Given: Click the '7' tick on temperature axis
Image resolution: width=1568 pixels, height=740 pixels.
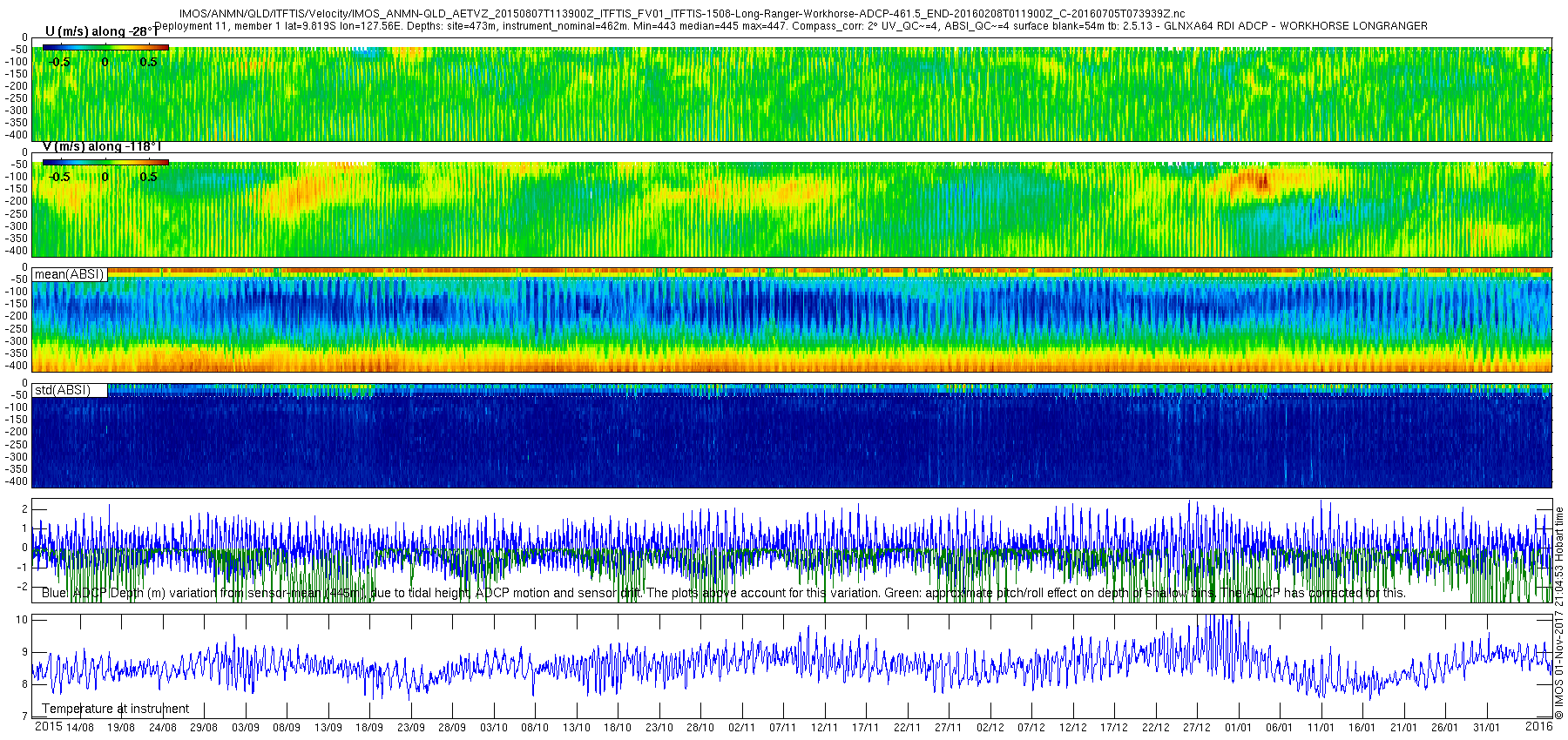Looking at the screenshot, I should 25,716.
